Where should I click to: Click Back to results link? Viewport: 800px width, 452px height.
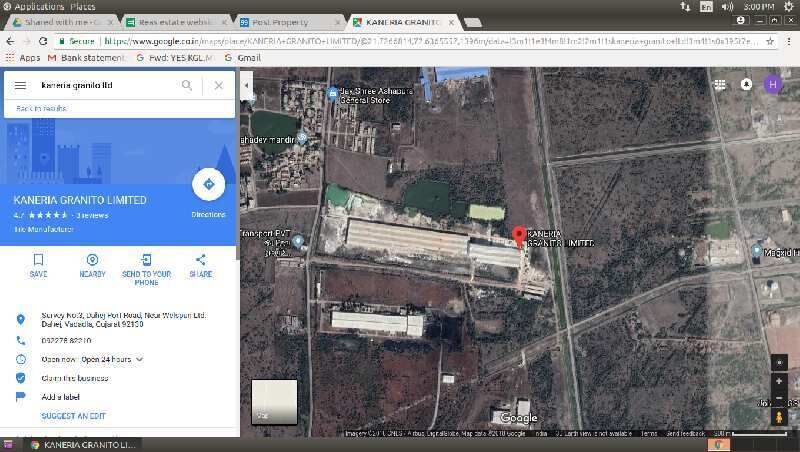(x=41, y=108)
